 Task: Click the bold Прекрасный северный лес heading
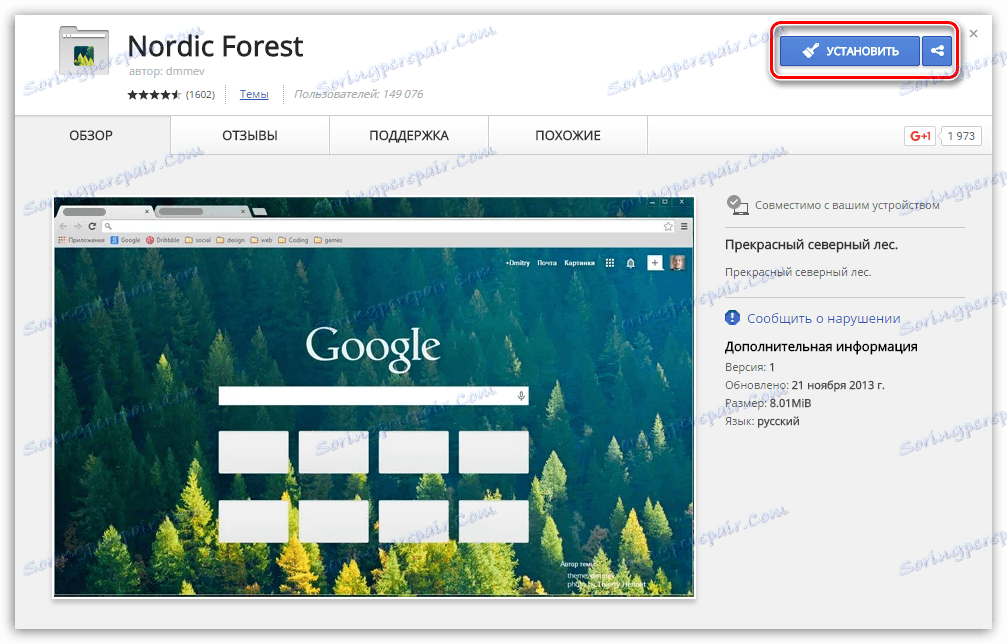click(x=811, y=245)
